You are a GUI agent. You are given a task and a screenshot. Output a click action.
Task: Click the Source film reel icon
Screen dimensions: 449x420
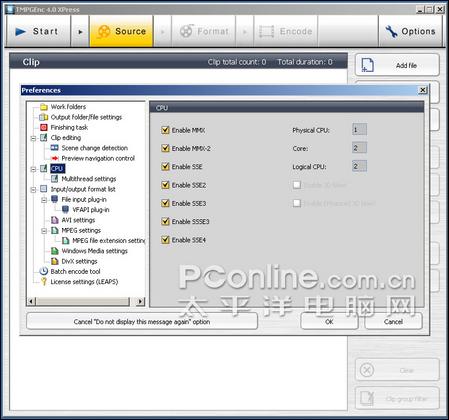(x=104, y=32)
